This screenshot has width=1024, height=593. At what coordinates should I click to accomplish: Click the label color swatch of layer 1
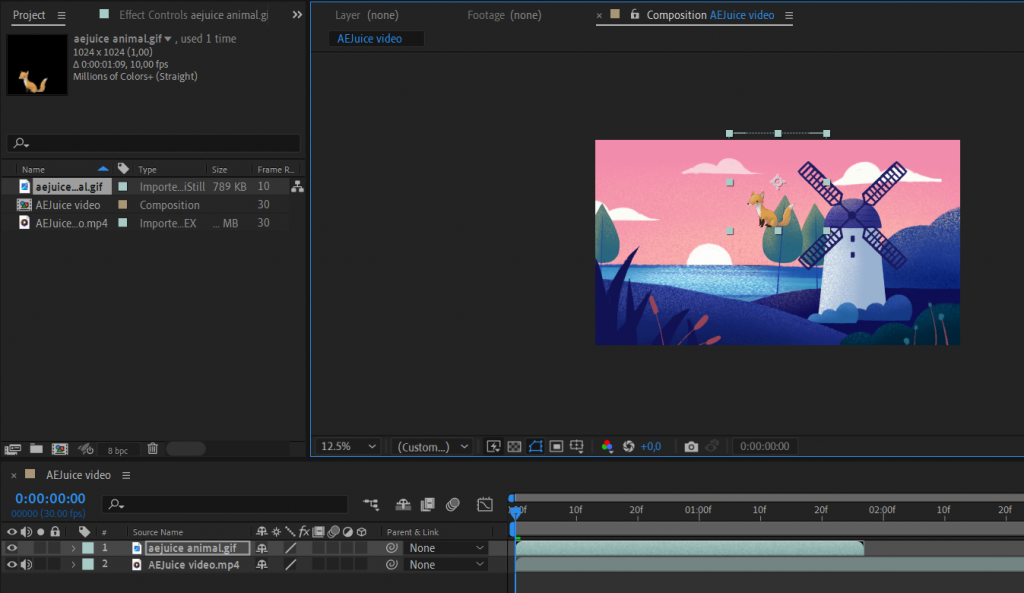coord(88,548)
